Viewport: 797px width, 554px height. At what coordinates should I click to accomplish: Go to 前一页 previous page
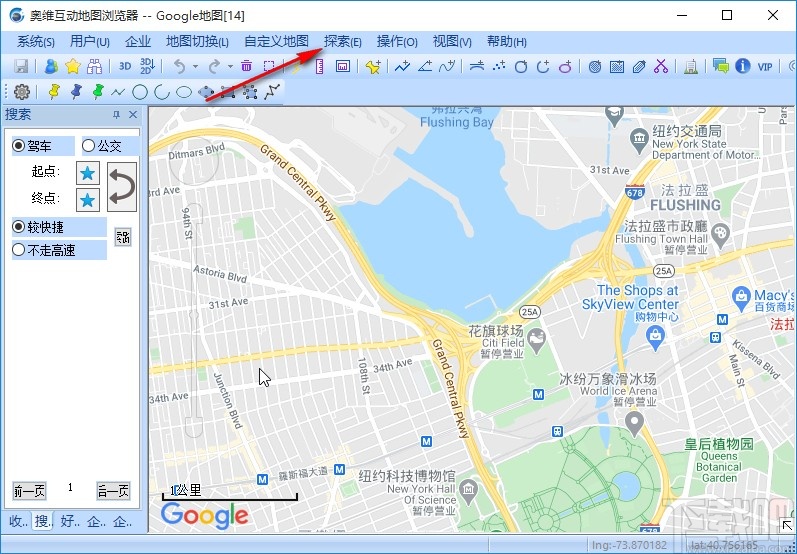tap(29, 491)
